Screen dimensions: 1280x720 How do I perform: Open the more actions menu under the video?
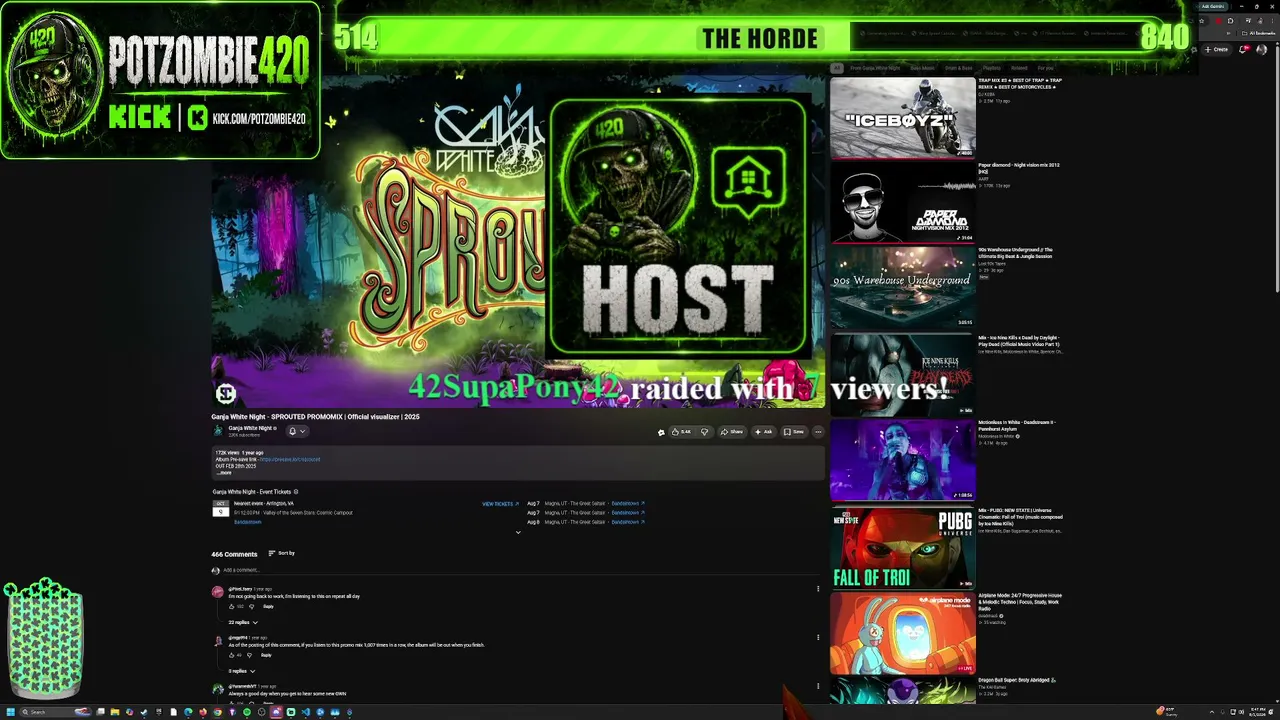coord(818,432)
